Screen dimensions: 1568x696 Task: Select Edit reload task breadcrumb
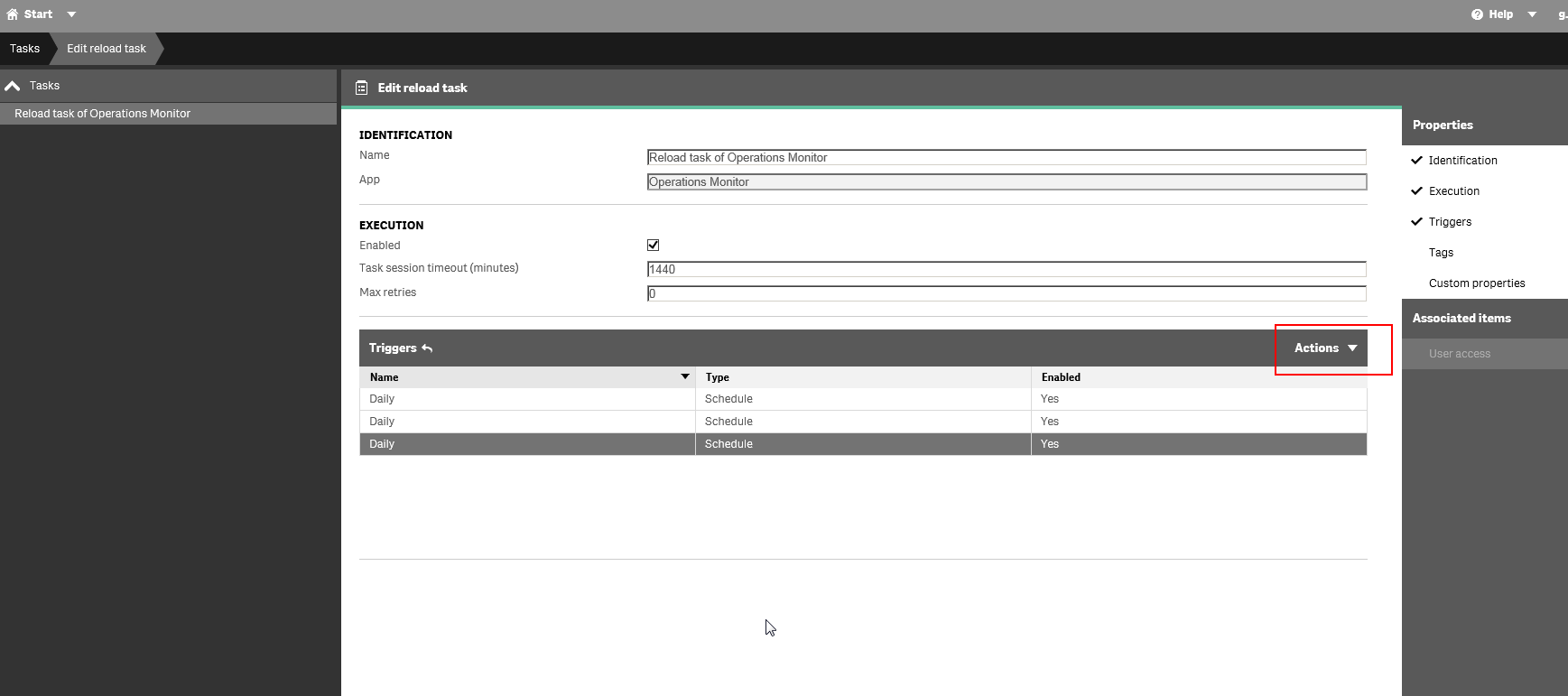[107, 49]
